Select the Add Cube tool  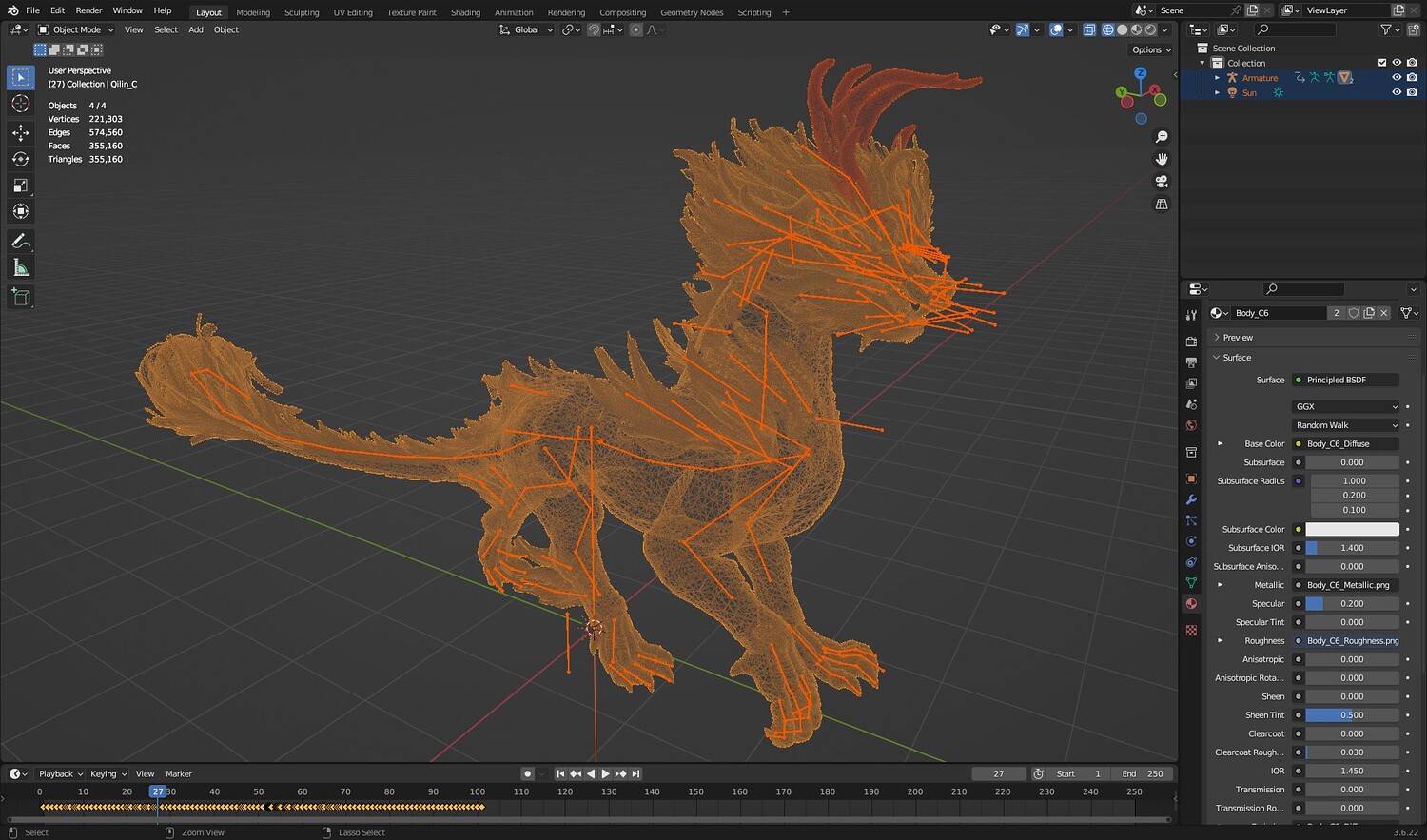pos(21,298)
